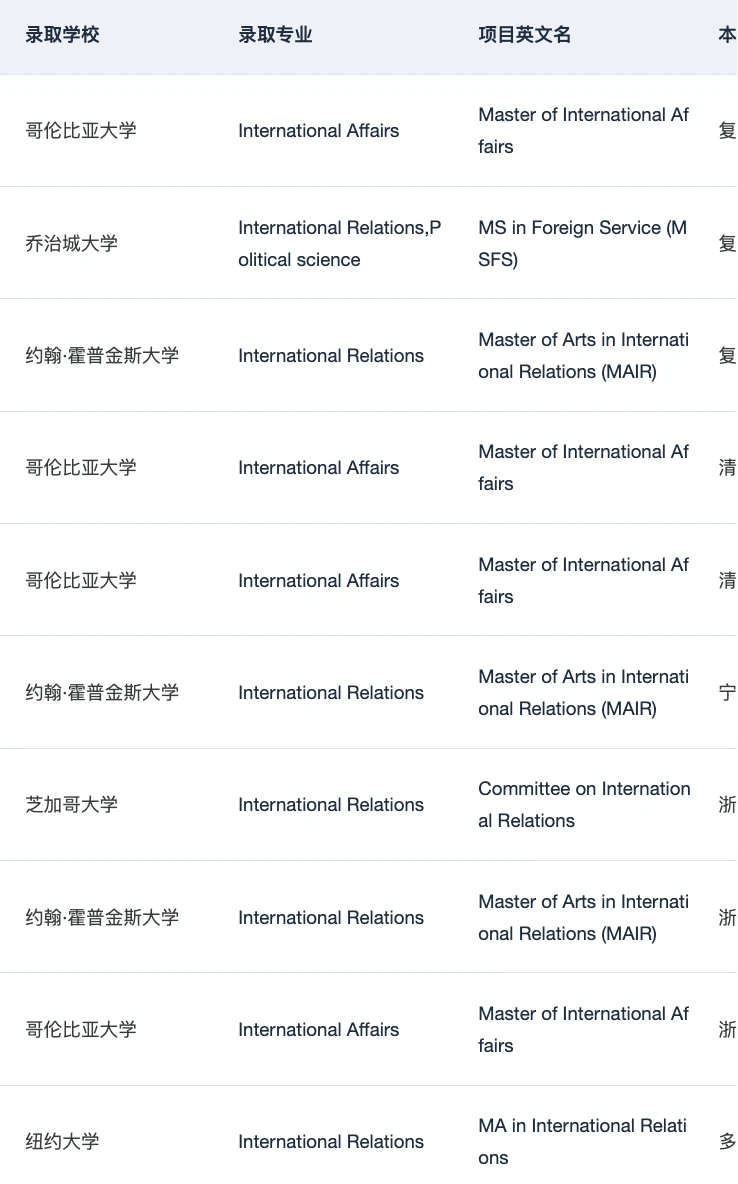Click 哥伦比亚大学 in the row ending with 浙
The width and height of the screenshot is (738, 1184).
coord(81,1029)
